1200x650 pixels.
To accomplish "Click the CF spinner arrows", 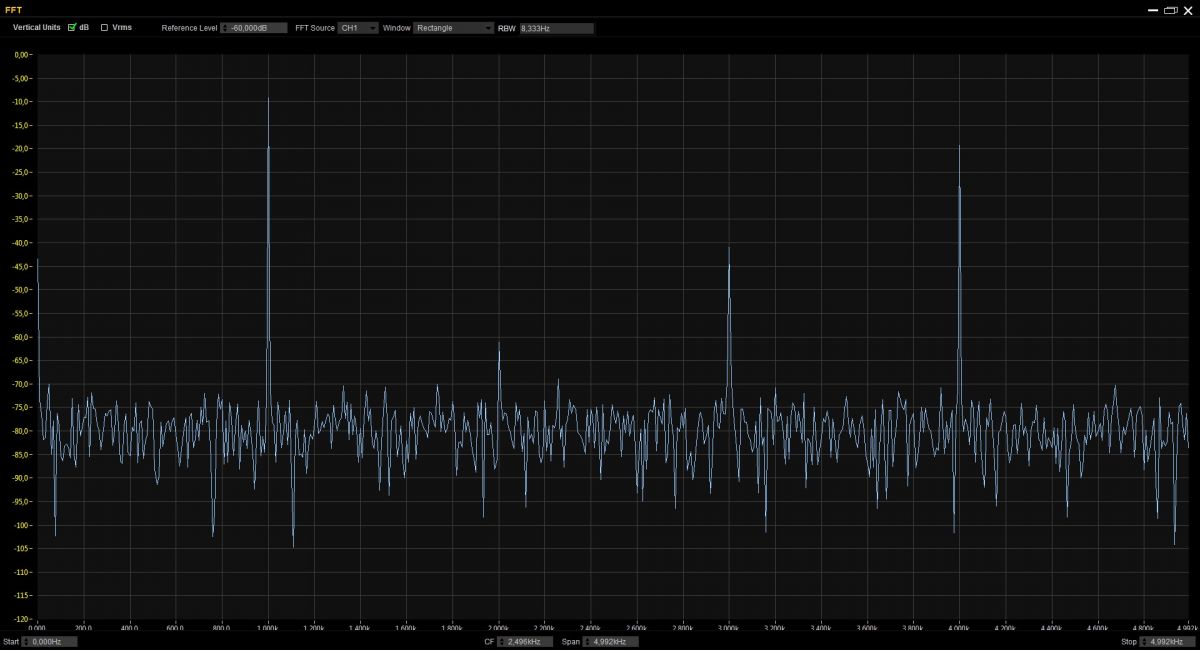I will (x=502, y=642).
